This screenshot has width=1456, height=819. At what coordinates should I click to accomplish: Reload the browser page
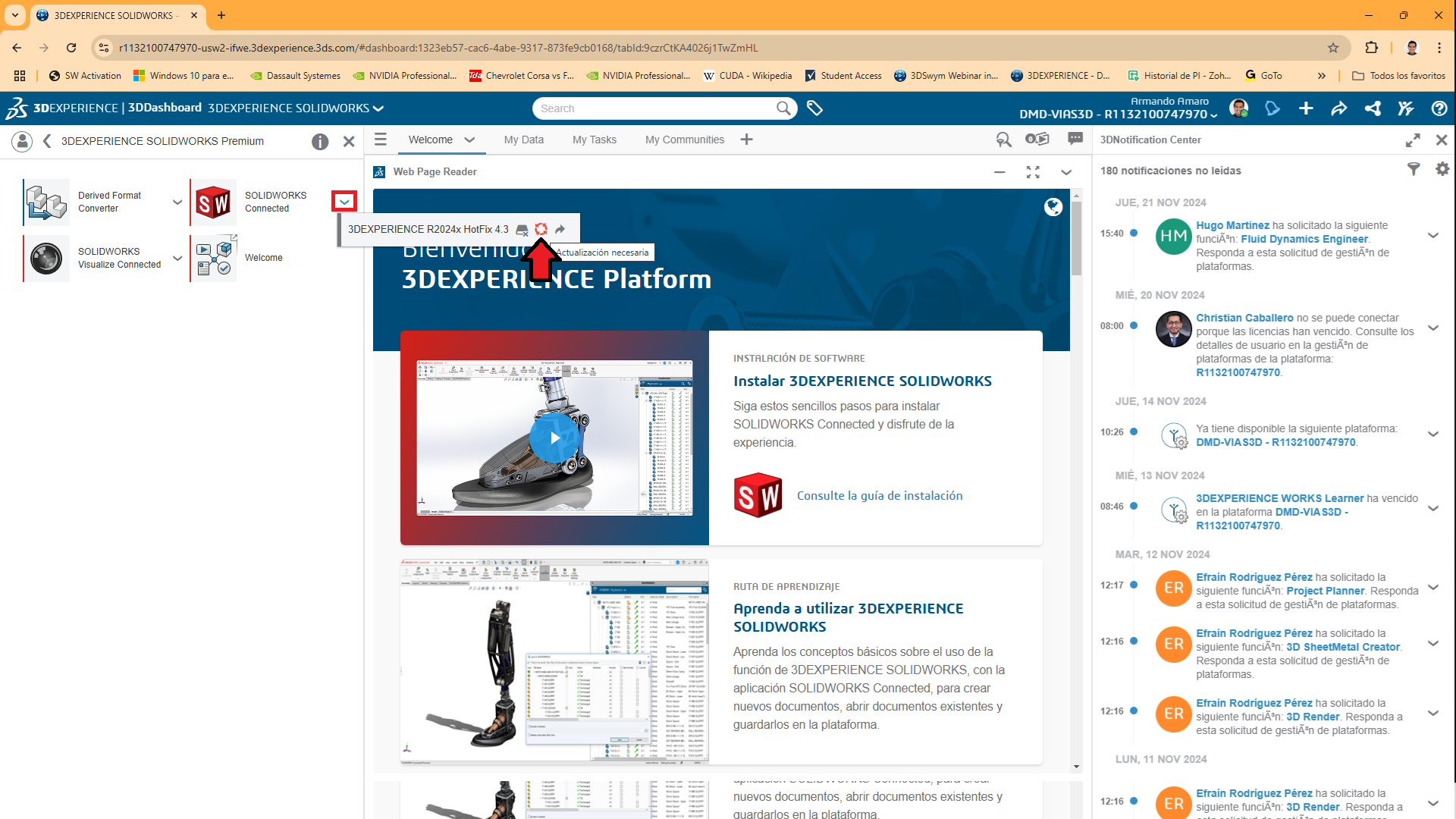click(71, 48)
